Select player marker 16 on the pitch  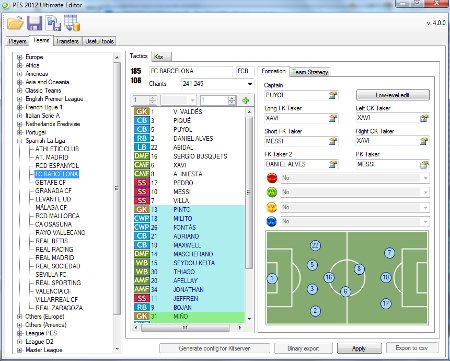(x=329, y=277)
